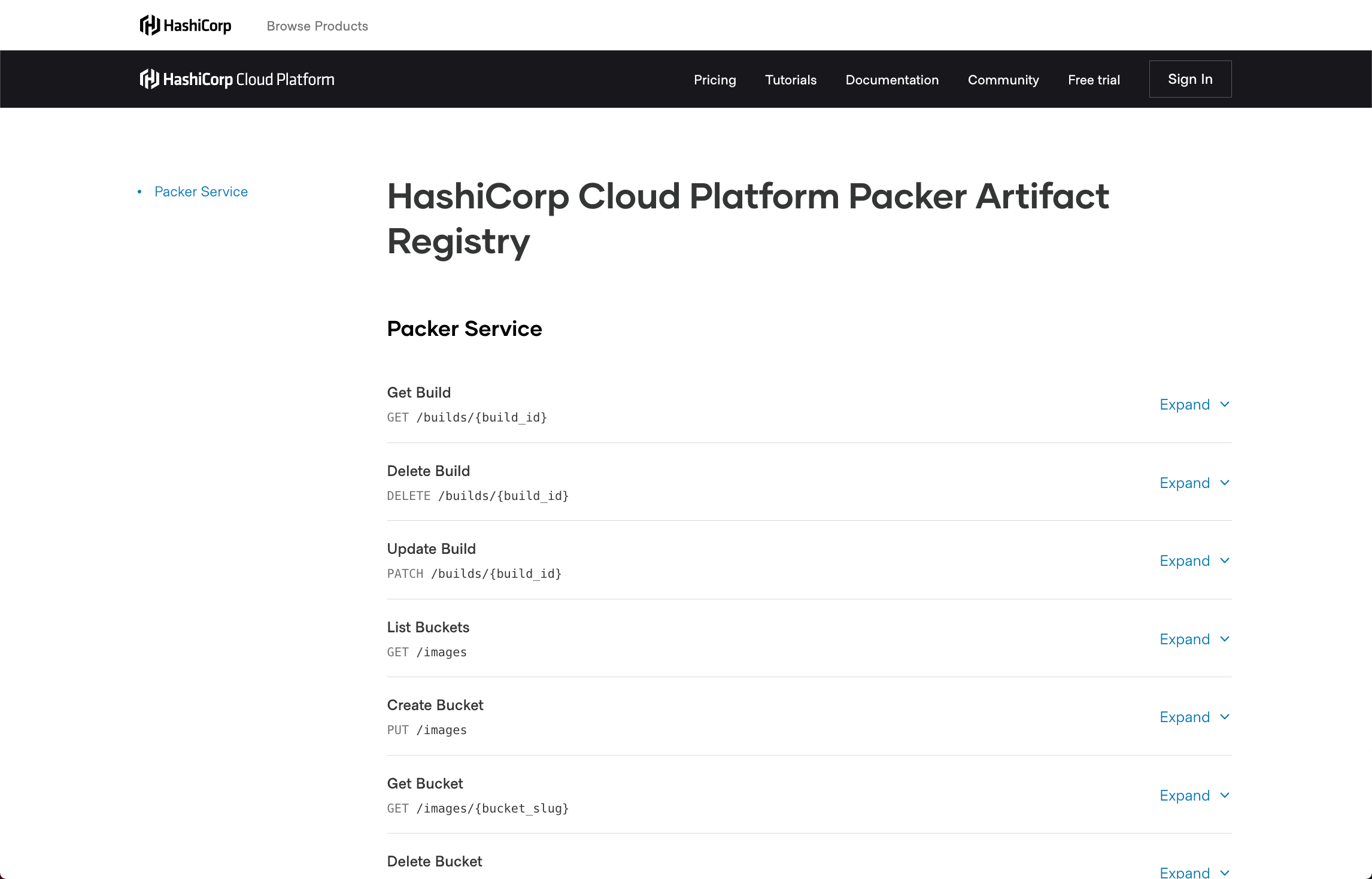Go to the Pricing page
This screenshot has width=1372, height=879.
pyautogui.click(x=715, y=80)
